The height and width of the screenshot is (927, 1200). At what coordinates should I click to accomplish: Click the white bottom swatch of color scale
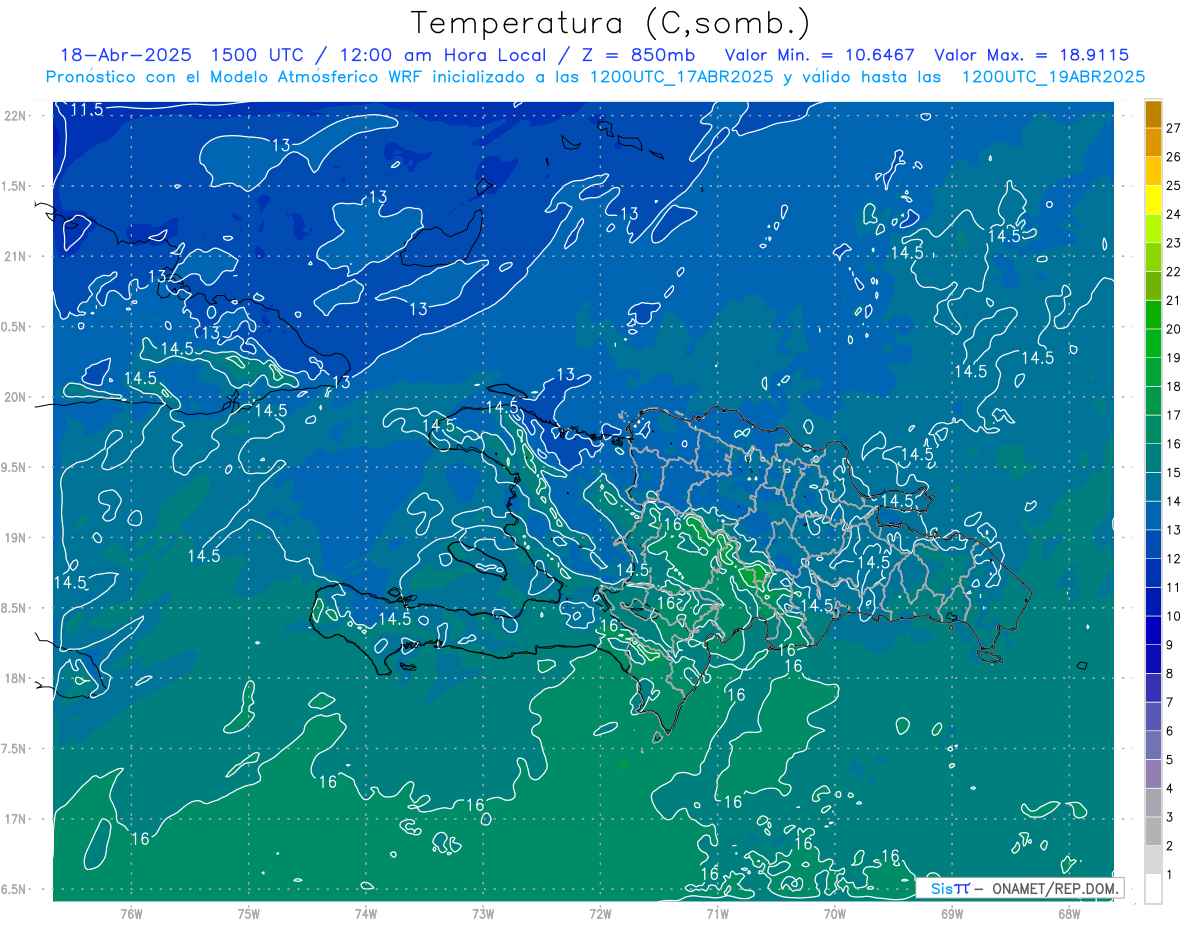point(1153,889)
